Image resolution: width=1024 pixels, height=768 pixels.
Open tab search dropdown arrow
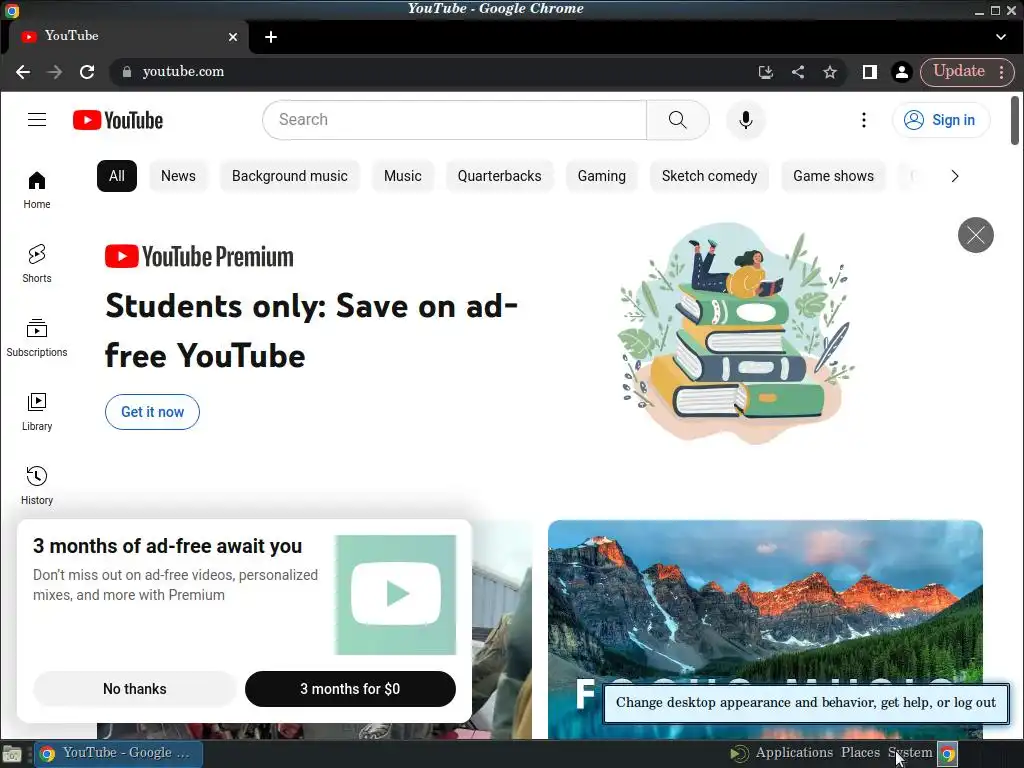[x=1000, y=37]
